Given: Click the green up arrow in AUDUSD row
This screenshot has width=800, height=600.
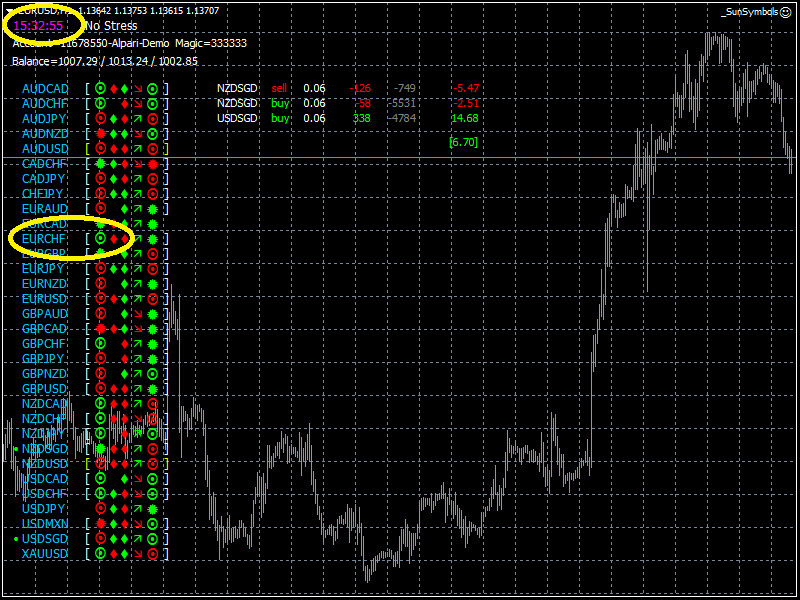Looking at the screenshot, I should (139, 149).
